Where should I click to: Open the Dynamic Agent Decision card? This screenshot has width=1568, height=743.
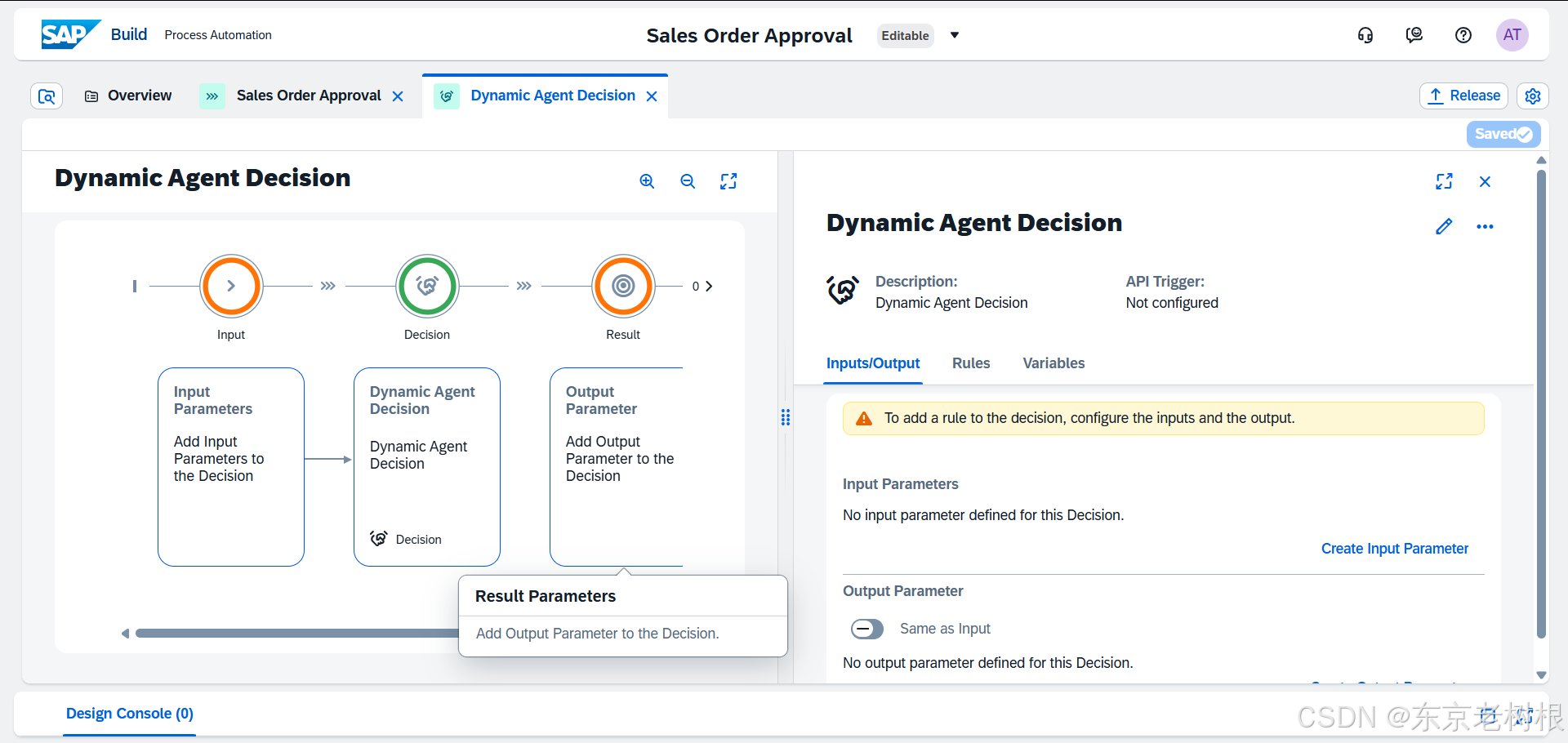pyautogui.click(x=427, y=467)
